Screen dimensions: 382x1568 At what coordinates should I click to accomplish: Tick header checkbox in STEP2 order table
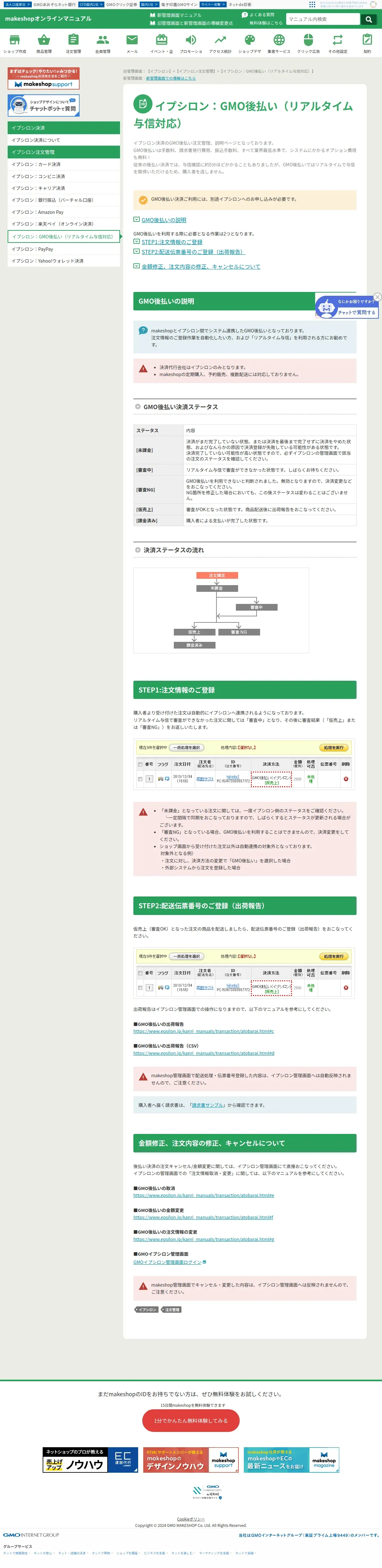140,973
